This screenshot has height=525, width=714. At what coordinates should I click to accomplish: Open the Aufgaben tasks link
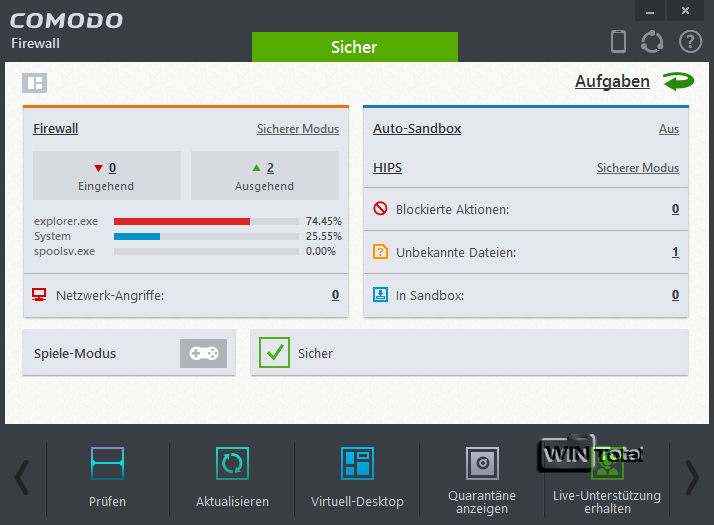coord(612,82)
